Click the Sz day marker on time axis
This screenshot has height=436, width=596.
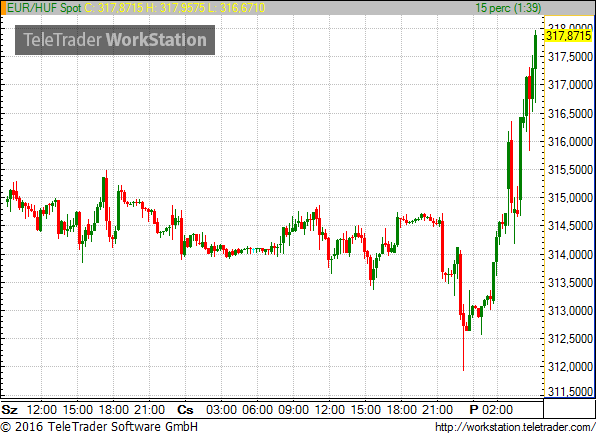click(x=10, y=410)
